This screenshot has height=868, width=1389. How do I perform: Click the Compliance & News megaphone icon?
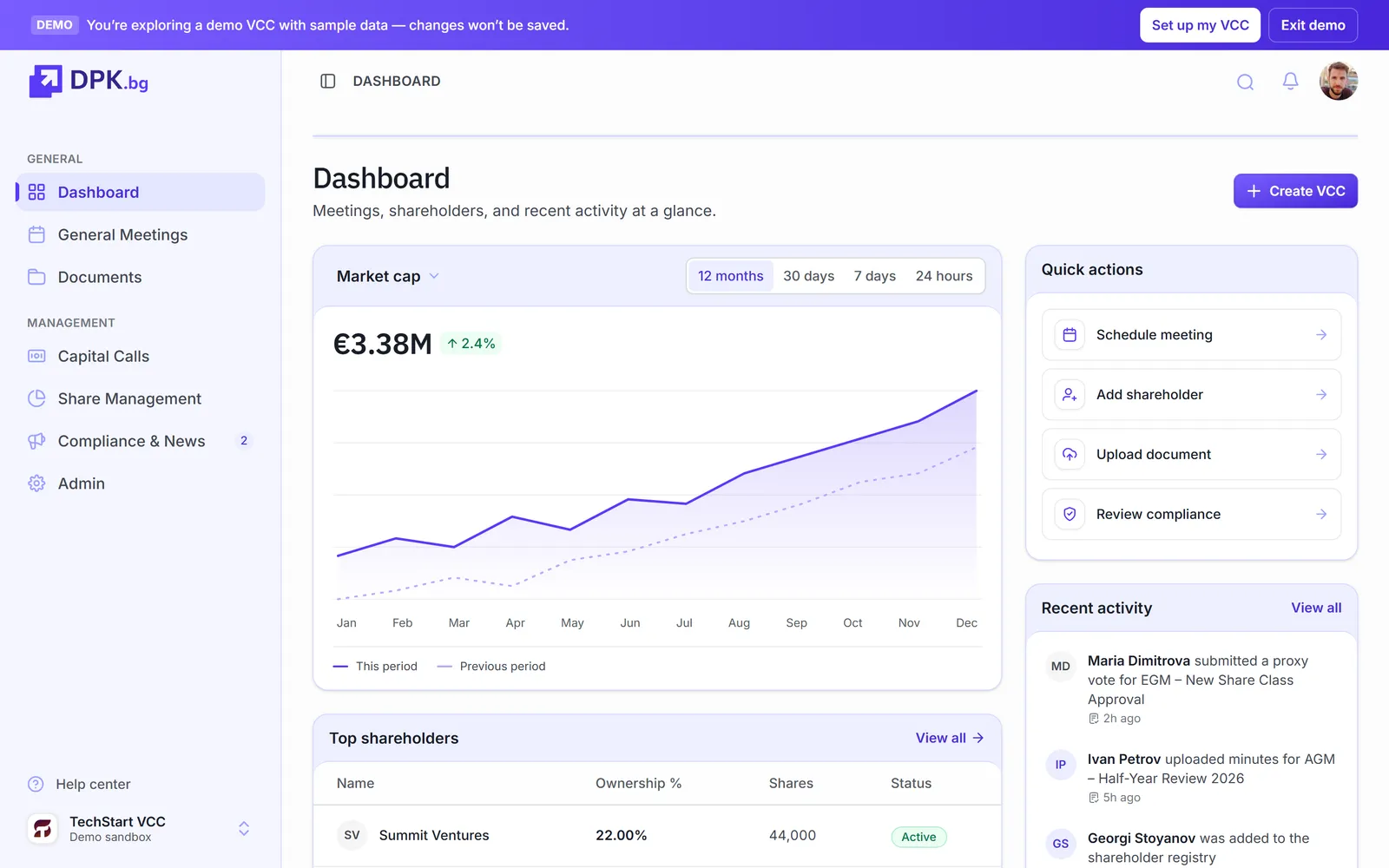coord(36,441)
